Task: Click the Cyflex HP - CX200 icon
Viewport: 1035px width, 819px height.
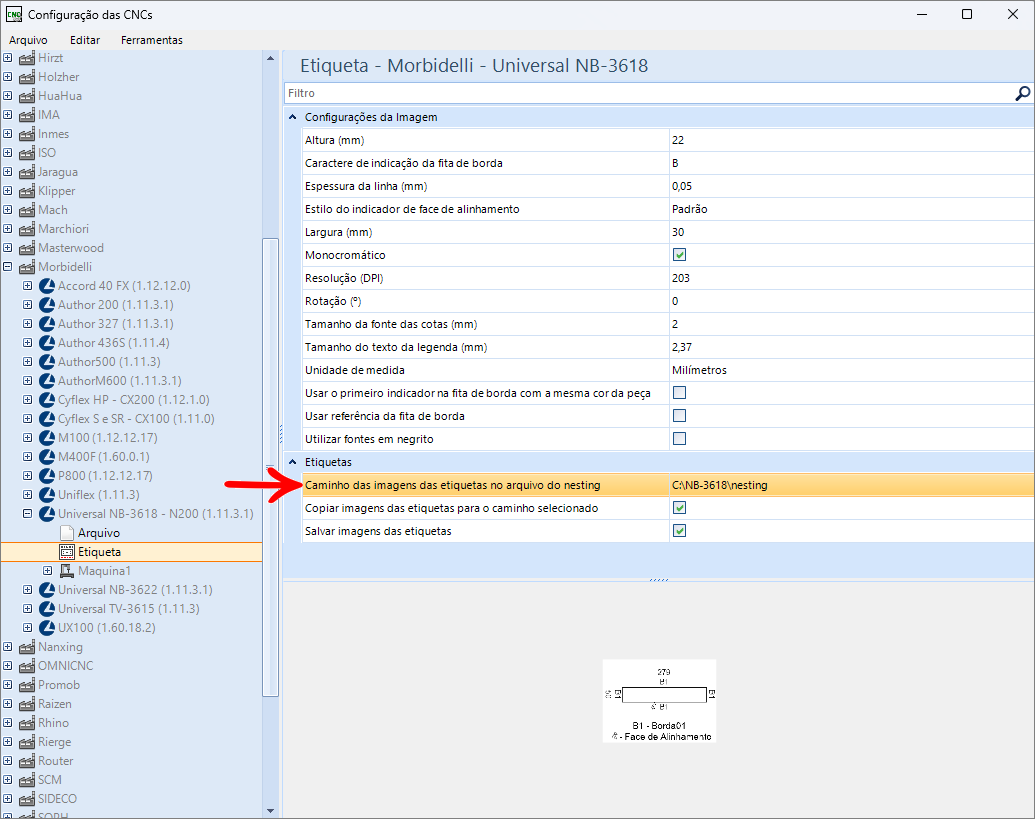Action: (x=47, y=401)
